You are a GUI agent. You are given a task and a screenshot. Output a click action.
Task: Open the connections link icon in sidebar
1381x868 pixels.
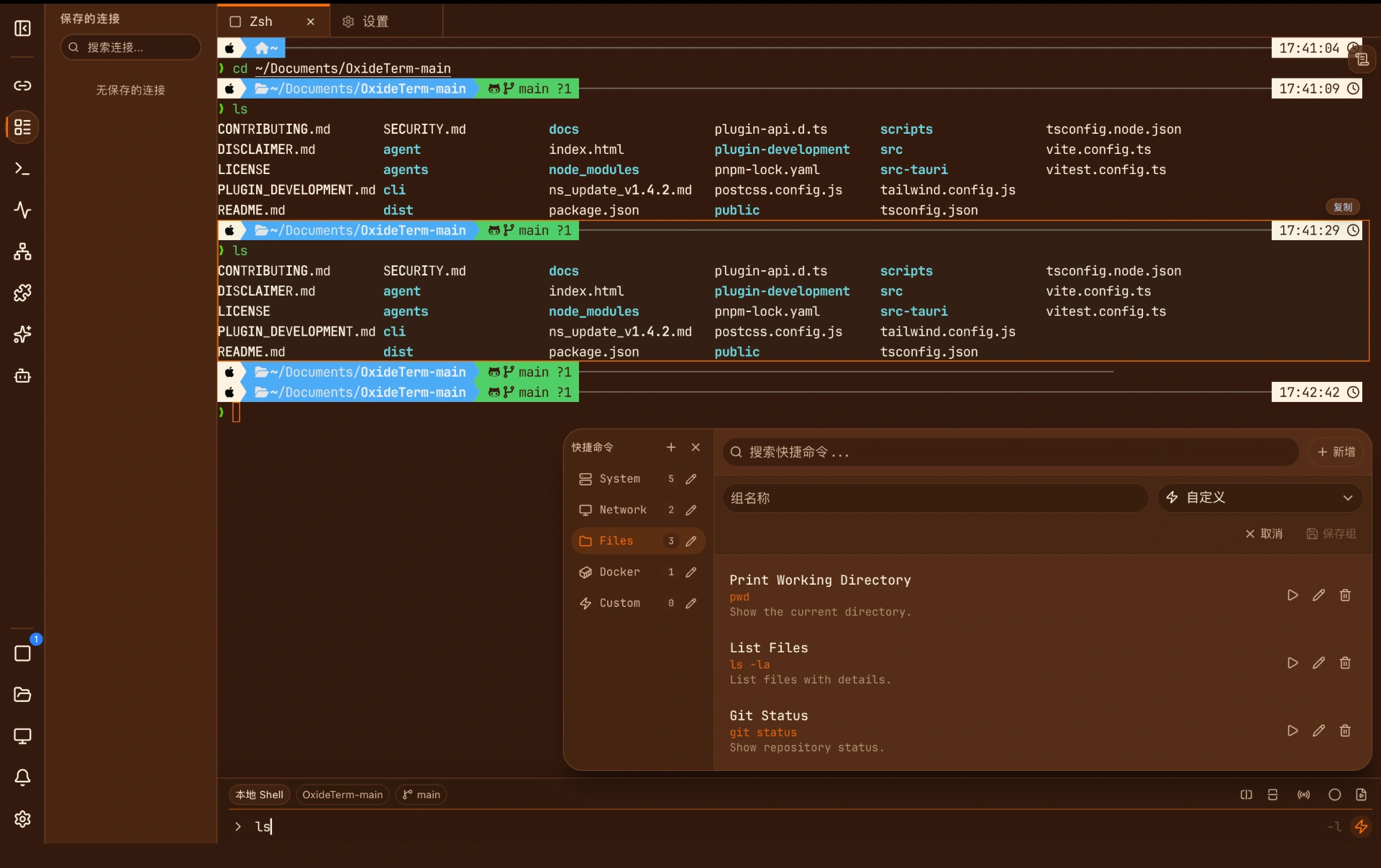coord(22,86)
